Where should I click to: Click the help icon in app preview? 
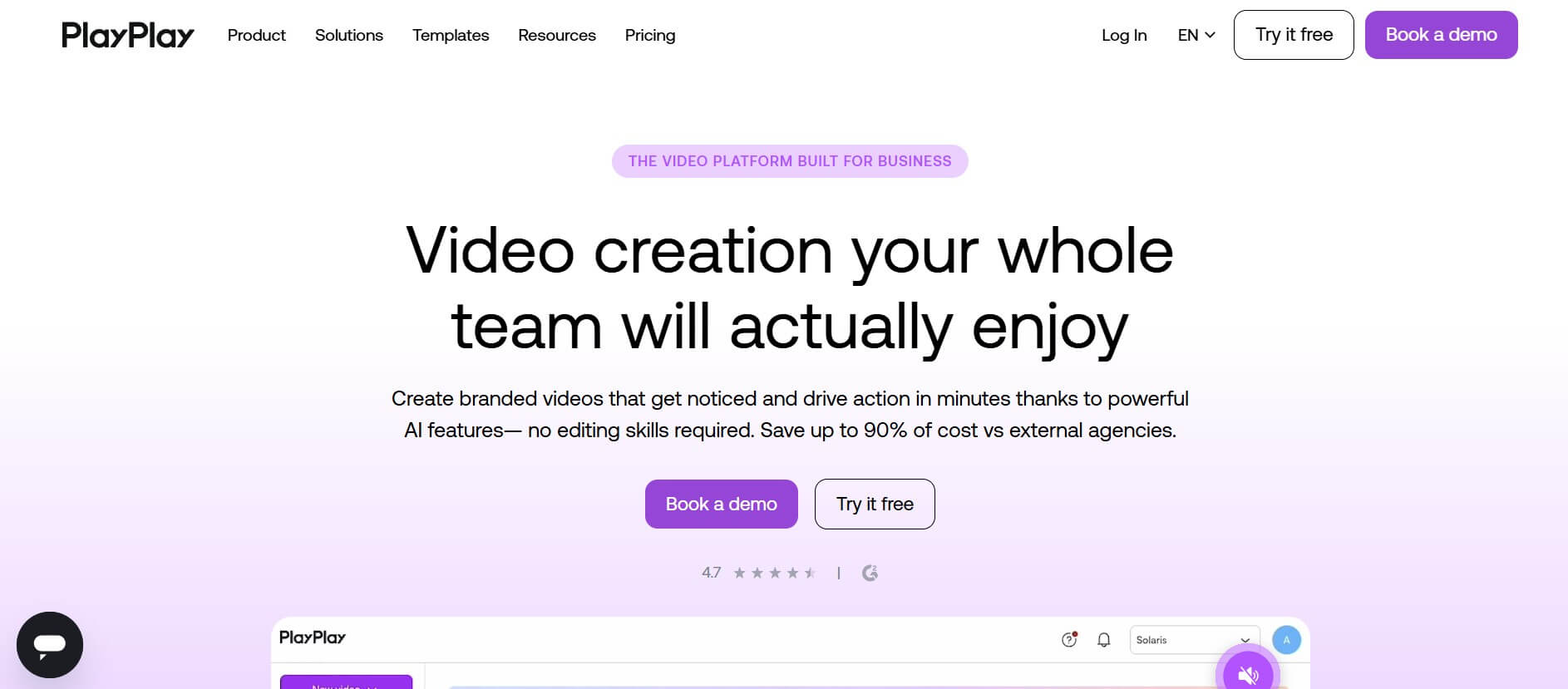point(1070,640)
